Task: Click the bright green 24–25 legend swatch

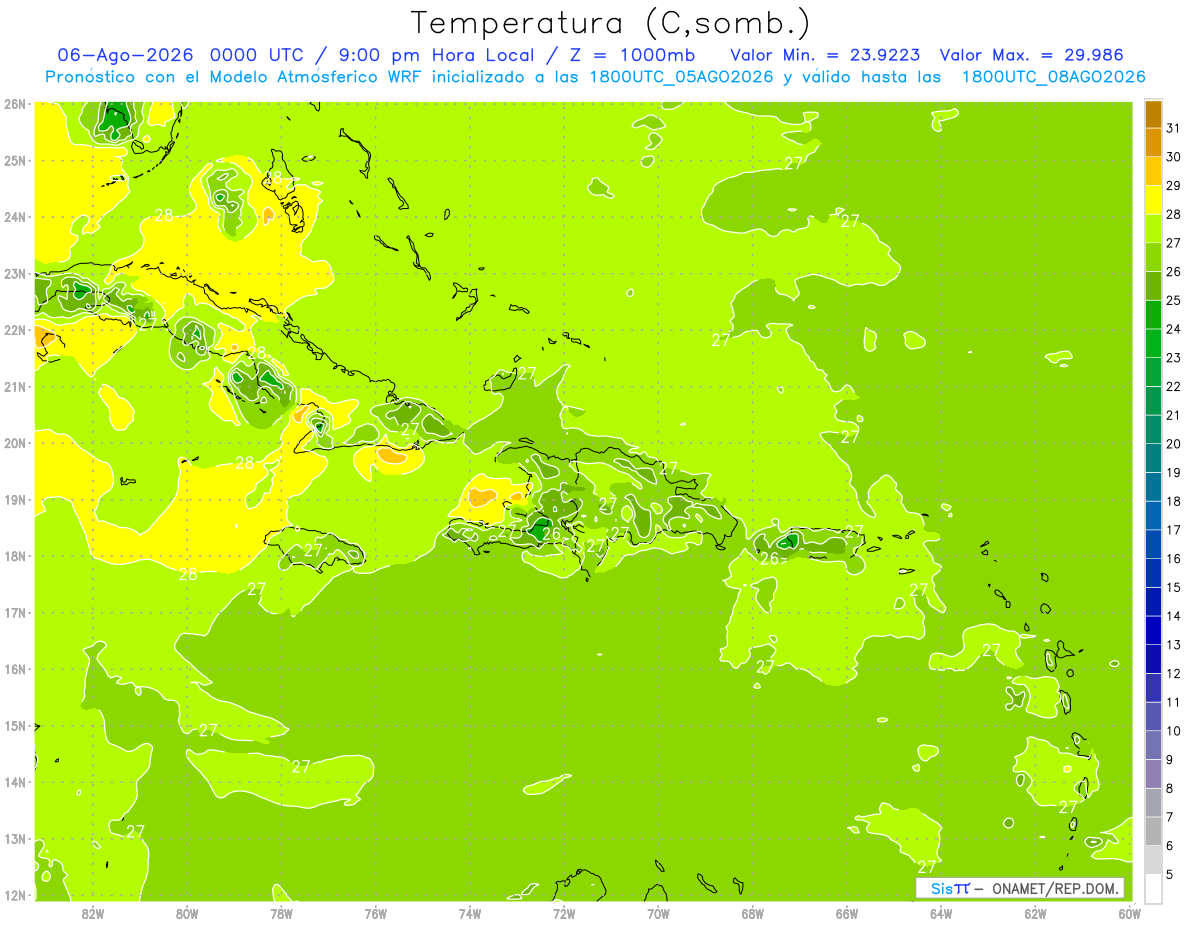Action: click(x=1153, y=315)
